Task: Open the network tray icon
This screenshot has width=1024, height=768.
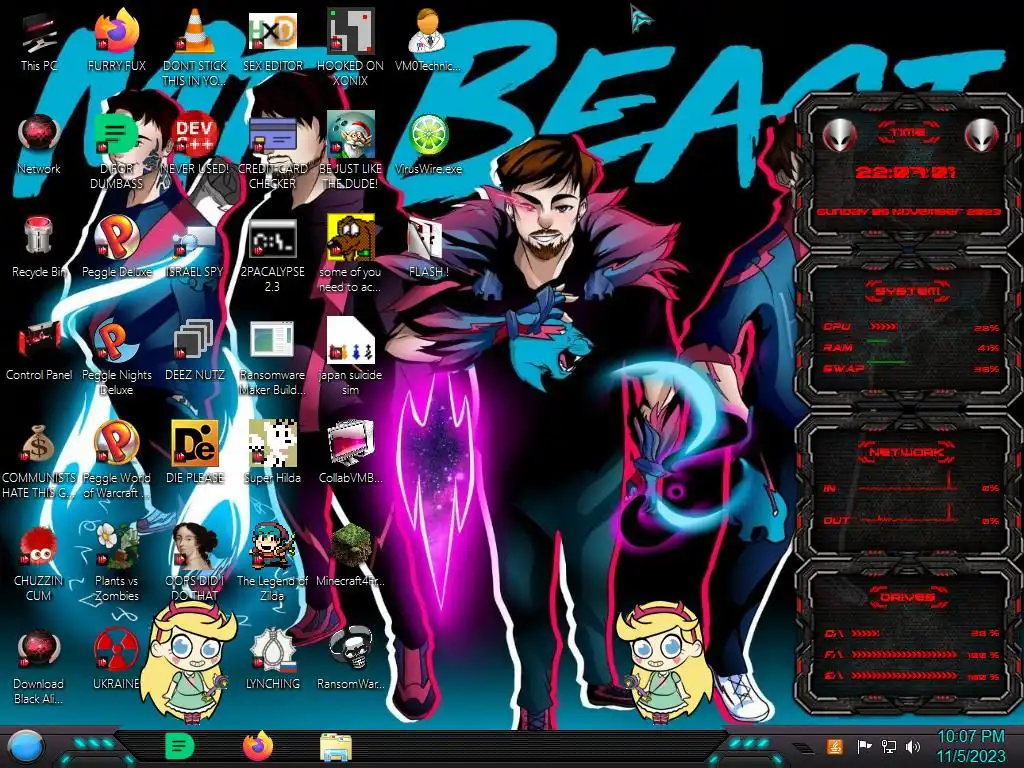Action: point(888,746)
